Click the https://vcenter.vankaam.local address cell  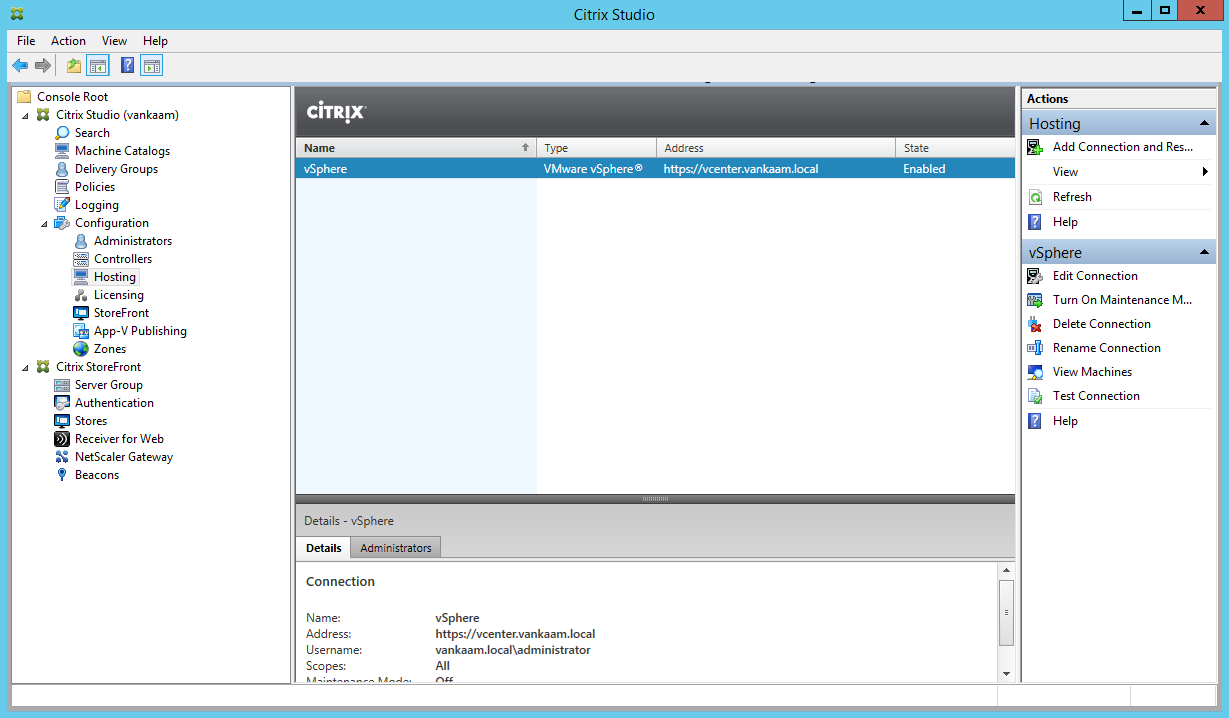pos(741,169)
